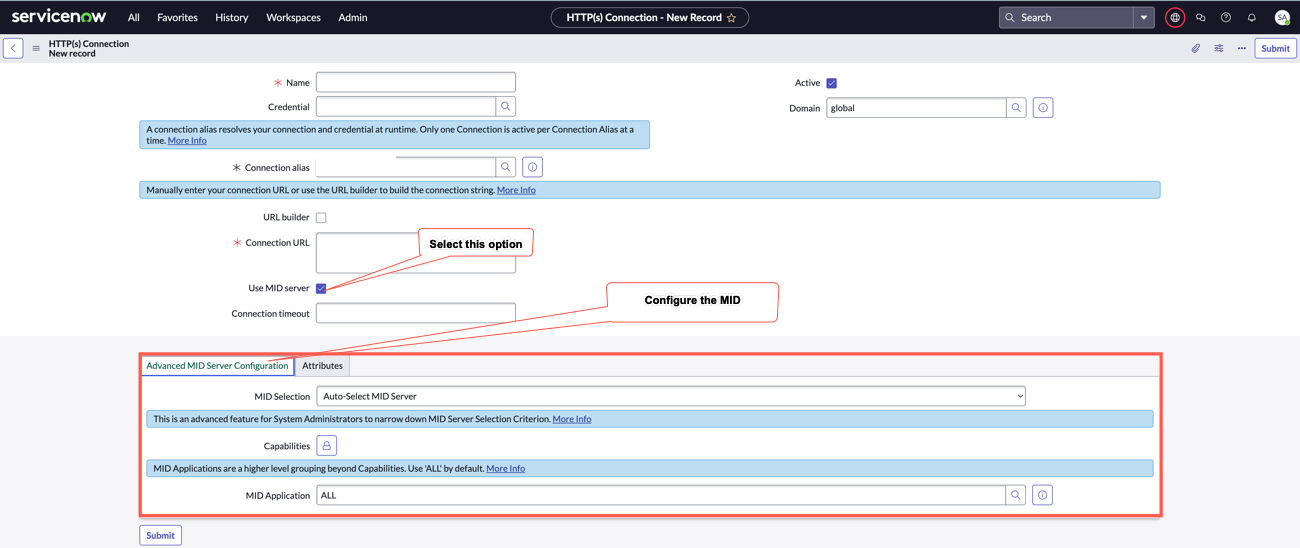
Task: Preview the Connection alias record info icon
Action: [532, 167]
